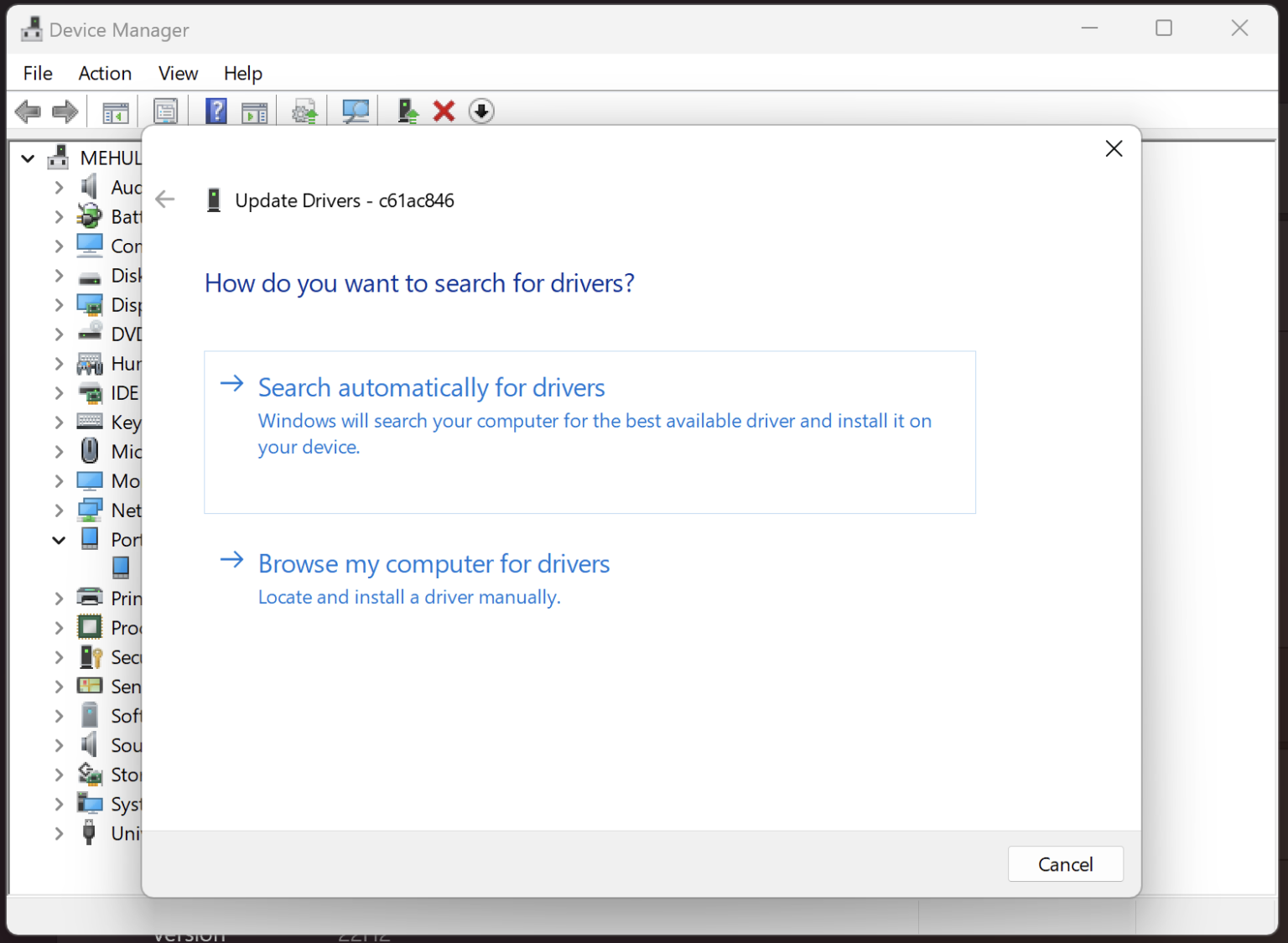Open the Action menu
Image resolution: width=1288 pixels, height=943 pixels.
click(x=105, y=74)
